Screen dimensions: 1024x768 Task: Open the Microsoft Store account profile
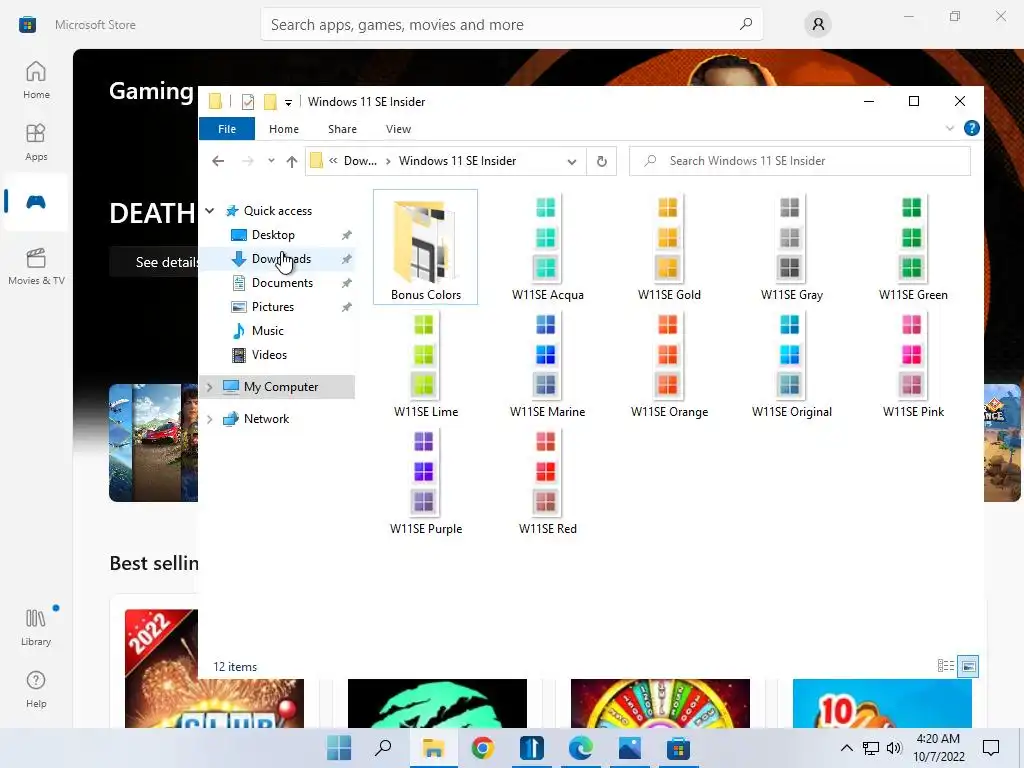tap(818, 25)
